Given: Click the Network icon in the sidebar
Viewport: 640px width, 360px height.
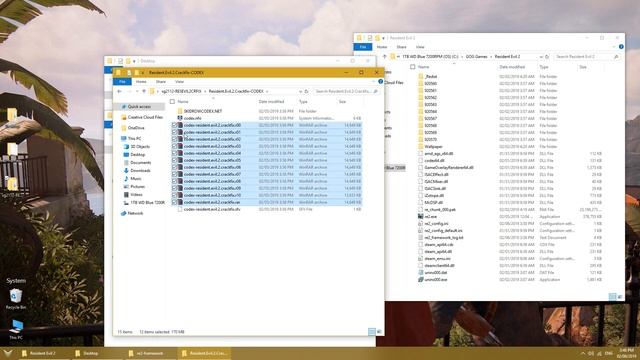Looking at the screenshot, I should click(123, 213).
